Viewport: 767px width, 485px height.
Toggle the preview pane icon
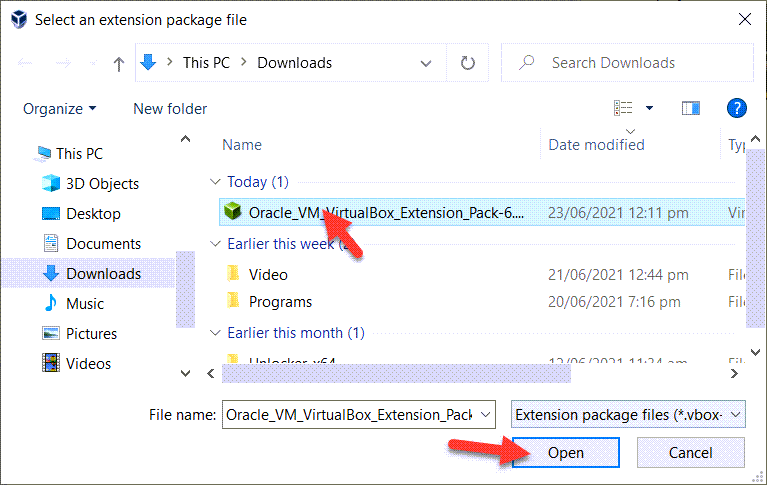(690, 108)
